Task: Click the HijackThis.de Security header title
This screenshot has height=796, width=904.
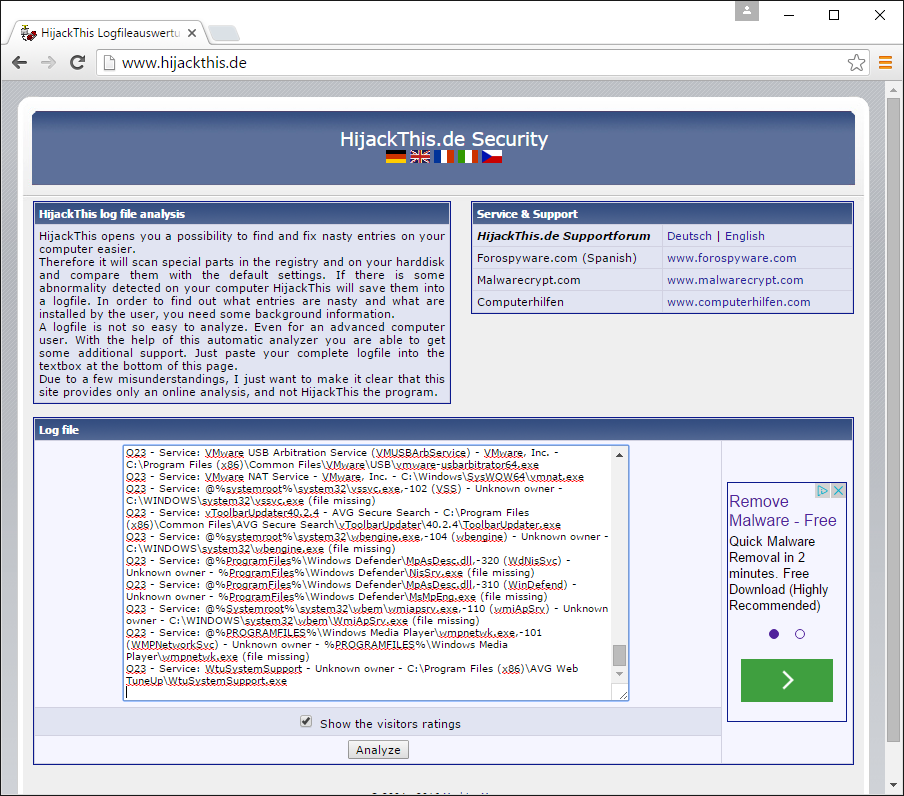Action: coord(443,139)
